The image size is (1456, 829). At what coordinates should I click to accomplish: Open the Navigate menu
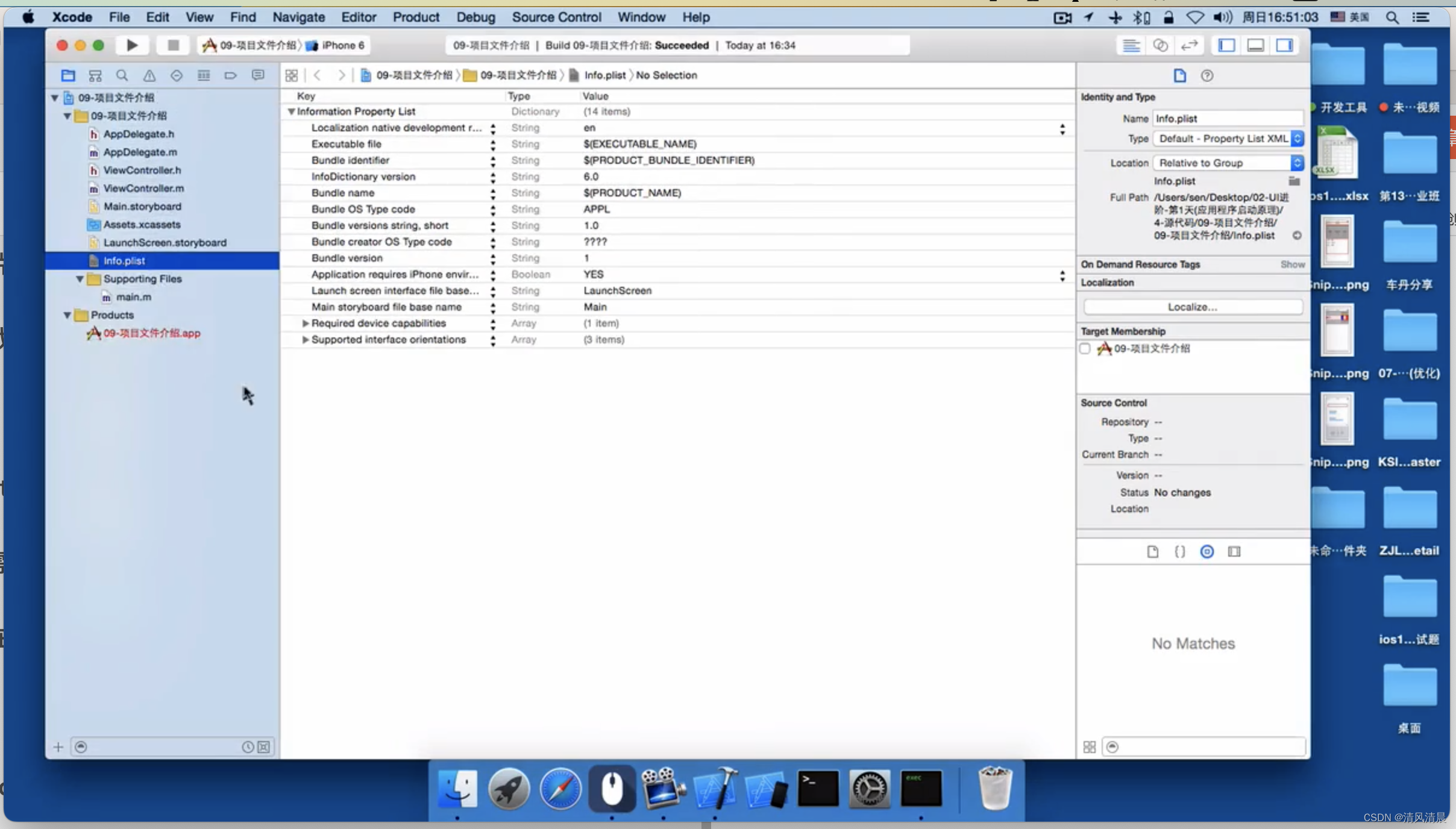[298, 17]
